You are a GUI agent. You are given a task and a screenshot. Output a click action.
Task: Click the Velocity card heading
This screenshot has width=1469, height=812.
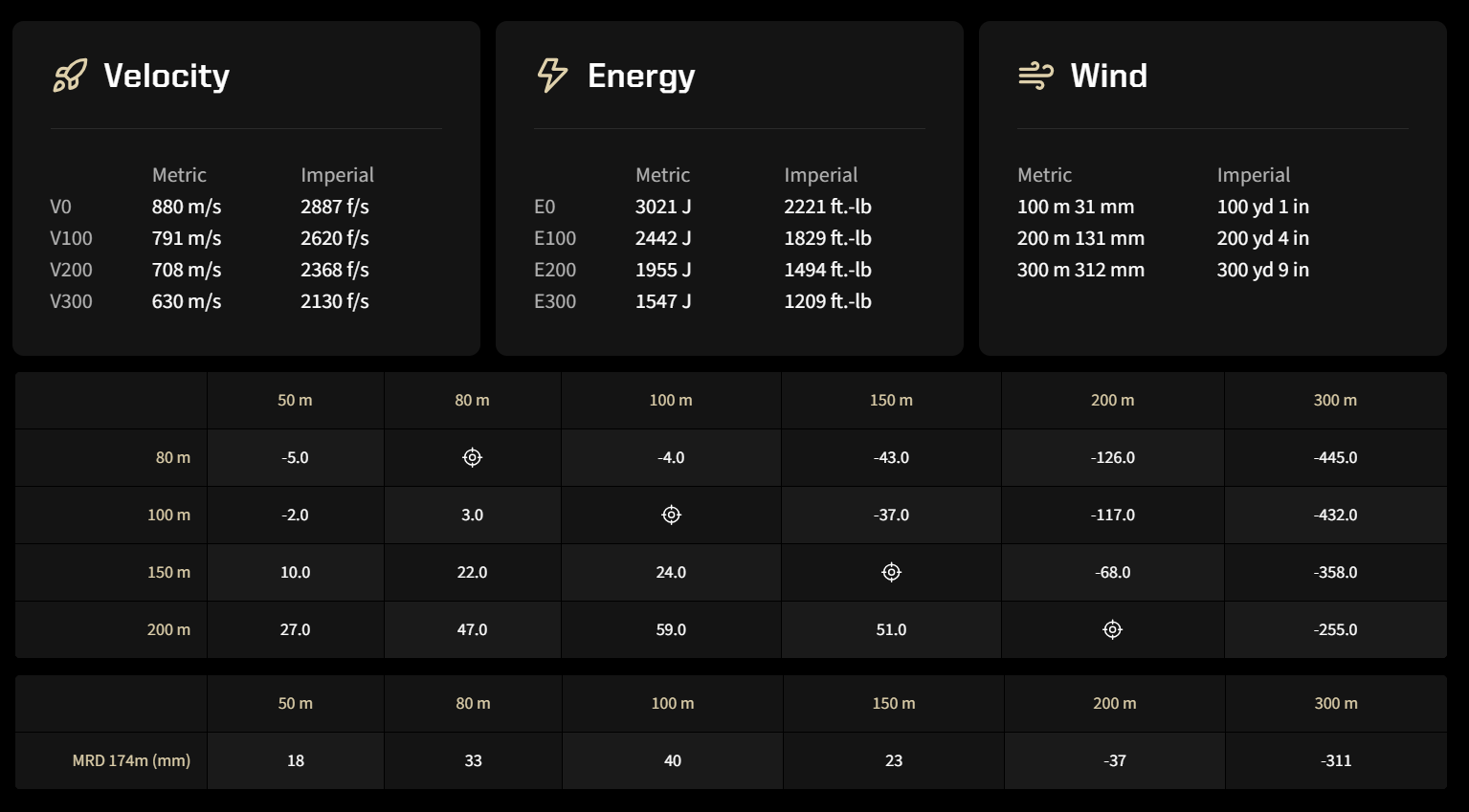167,76
